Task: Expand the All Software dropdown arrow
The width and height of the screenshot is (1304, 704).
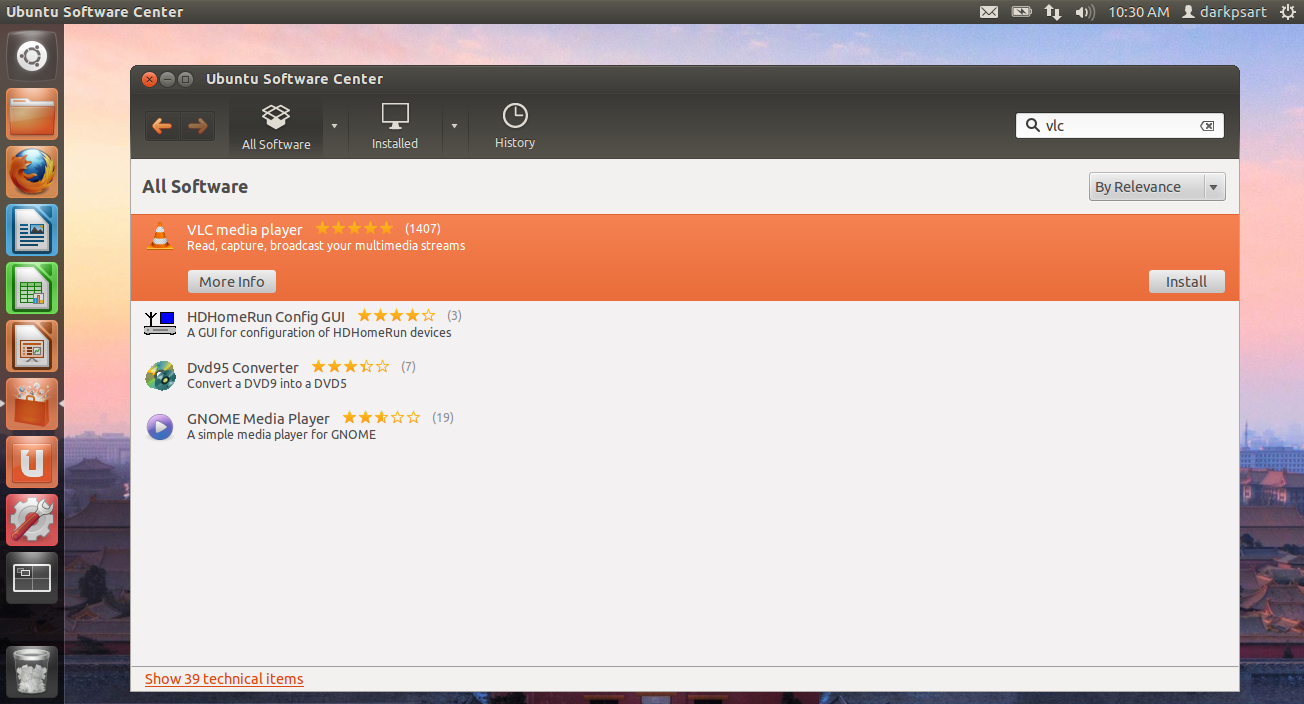Action: 334,127
